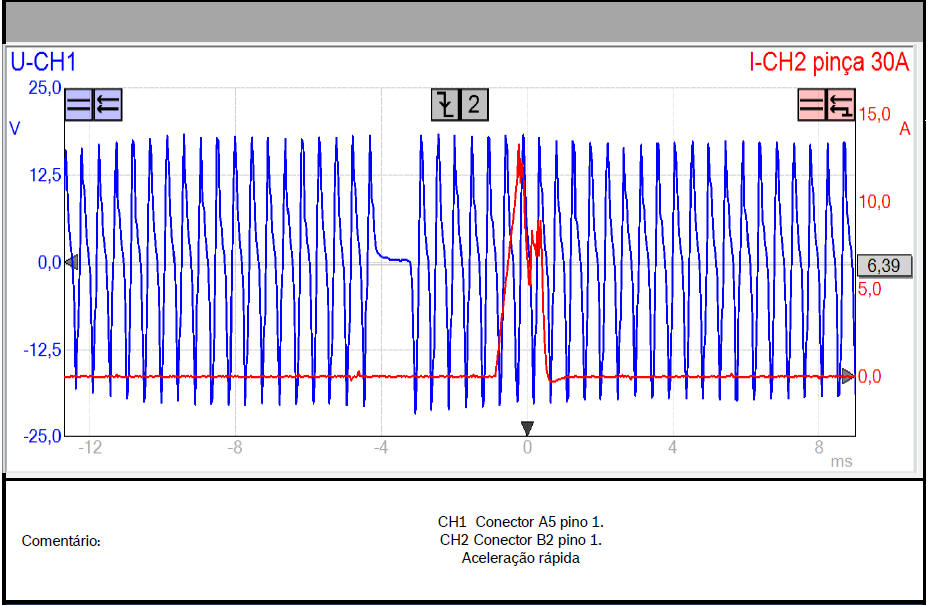The height and width of the screenshot is (605, 931).
Task: Click the blue CH1 coupling icon
Action: pyautogui.click(x=79, y=105)
